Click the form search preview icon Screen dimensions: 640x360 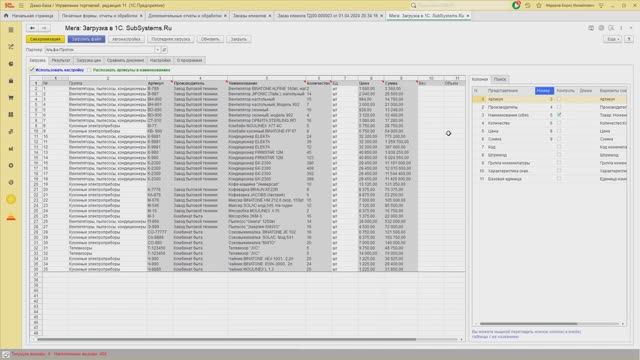click(611, 28)
